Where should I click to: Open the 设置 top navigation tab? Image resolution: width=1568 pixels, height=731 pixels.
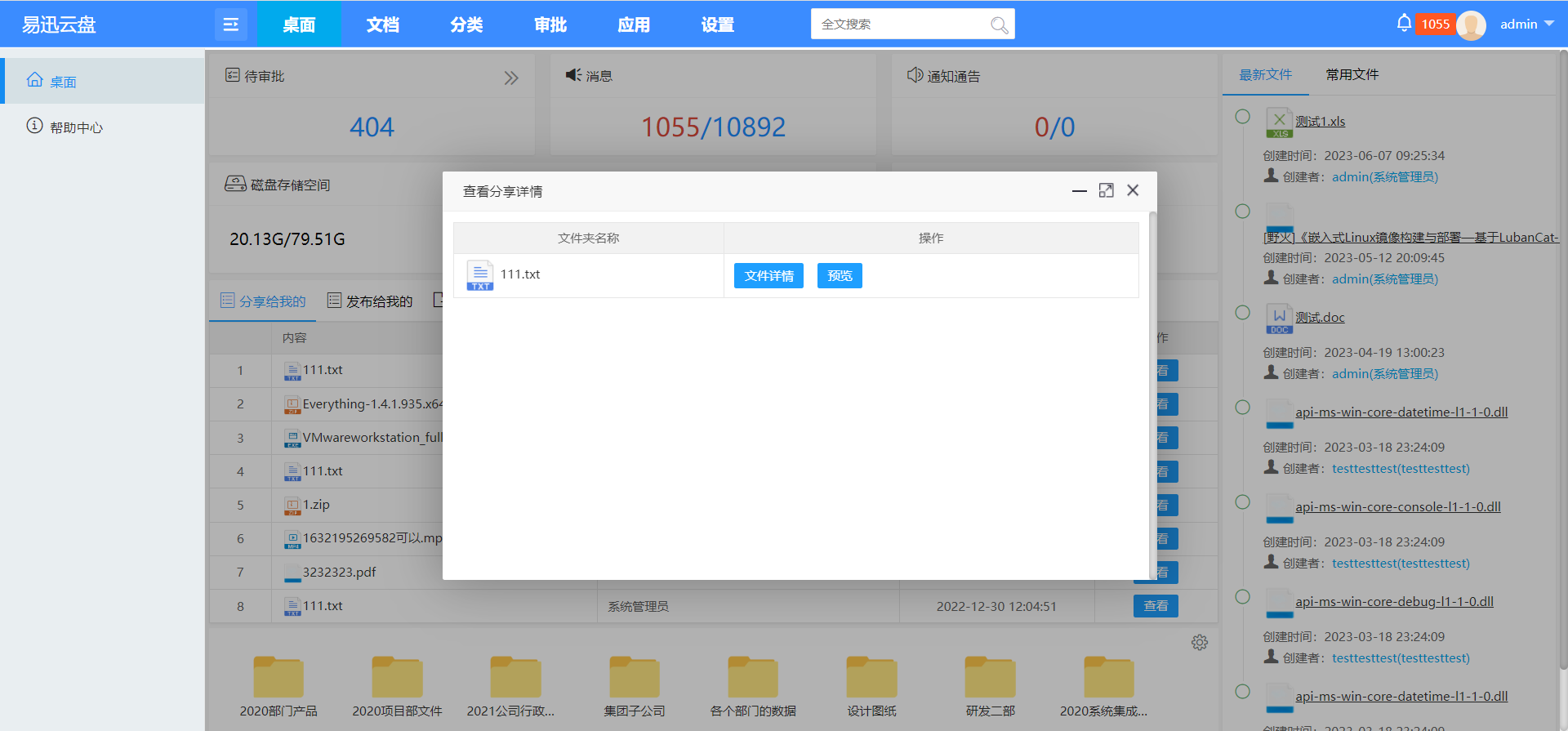tap(718, 25)
